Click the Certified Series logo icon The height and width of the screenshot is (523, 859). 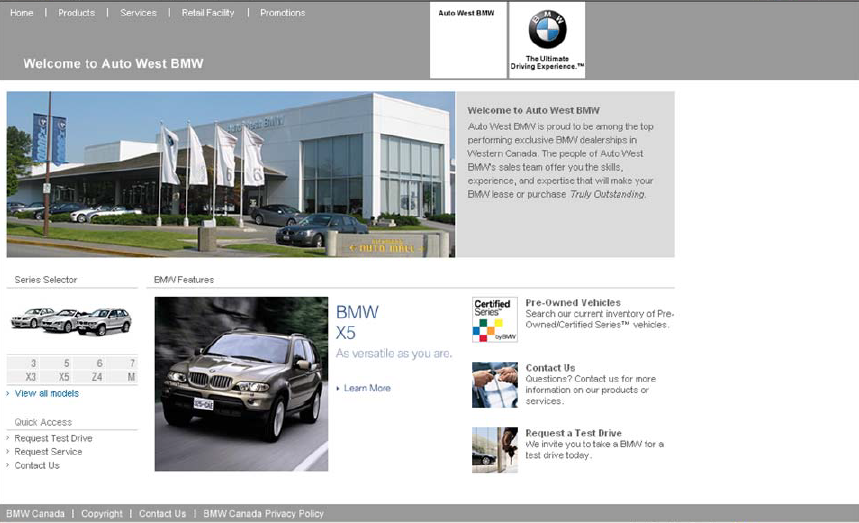pos(495,320)
